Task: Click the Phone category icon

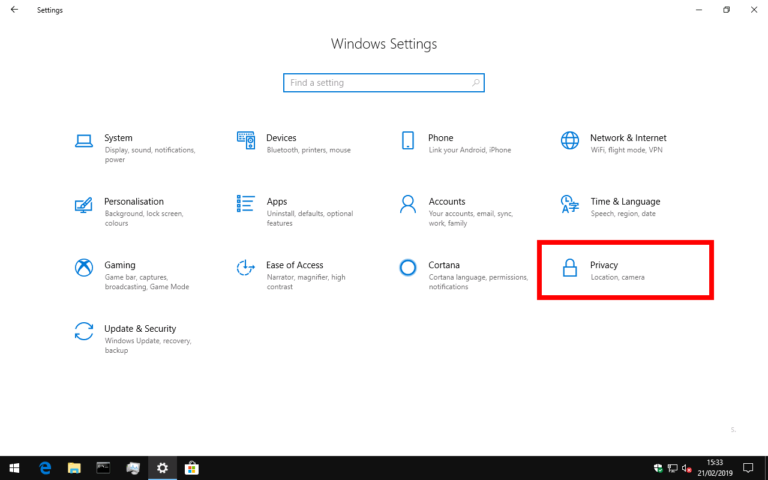Action: pos(408,141)
